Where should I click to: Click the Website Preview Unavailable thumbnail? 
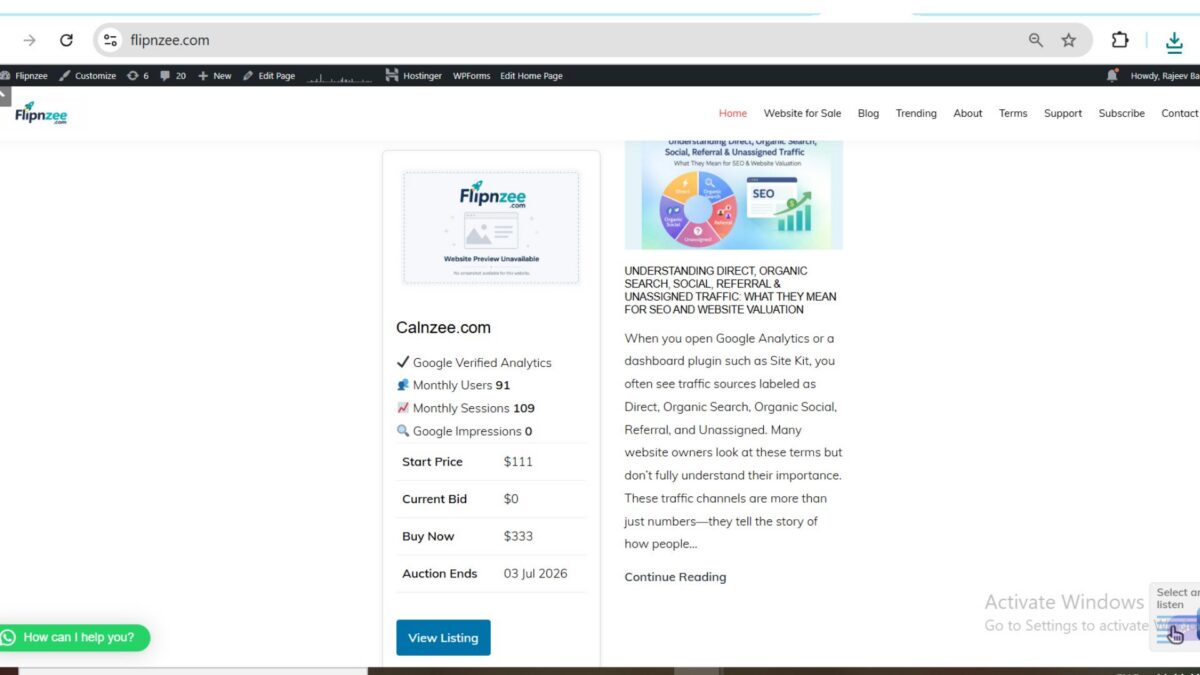[x=491, y=227]
